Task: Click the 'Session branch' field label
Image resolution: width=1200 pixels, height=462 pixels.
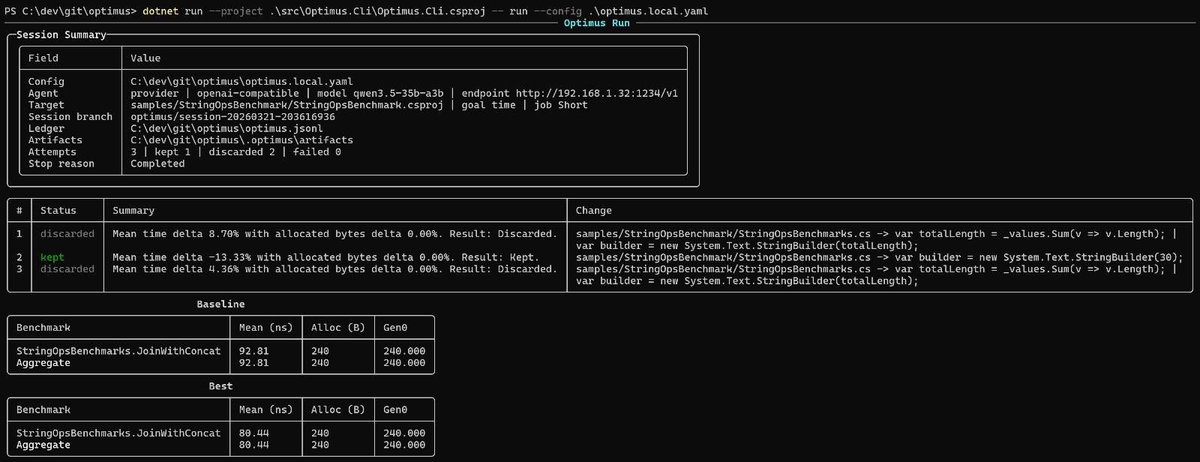Action: tap(70, 117)
